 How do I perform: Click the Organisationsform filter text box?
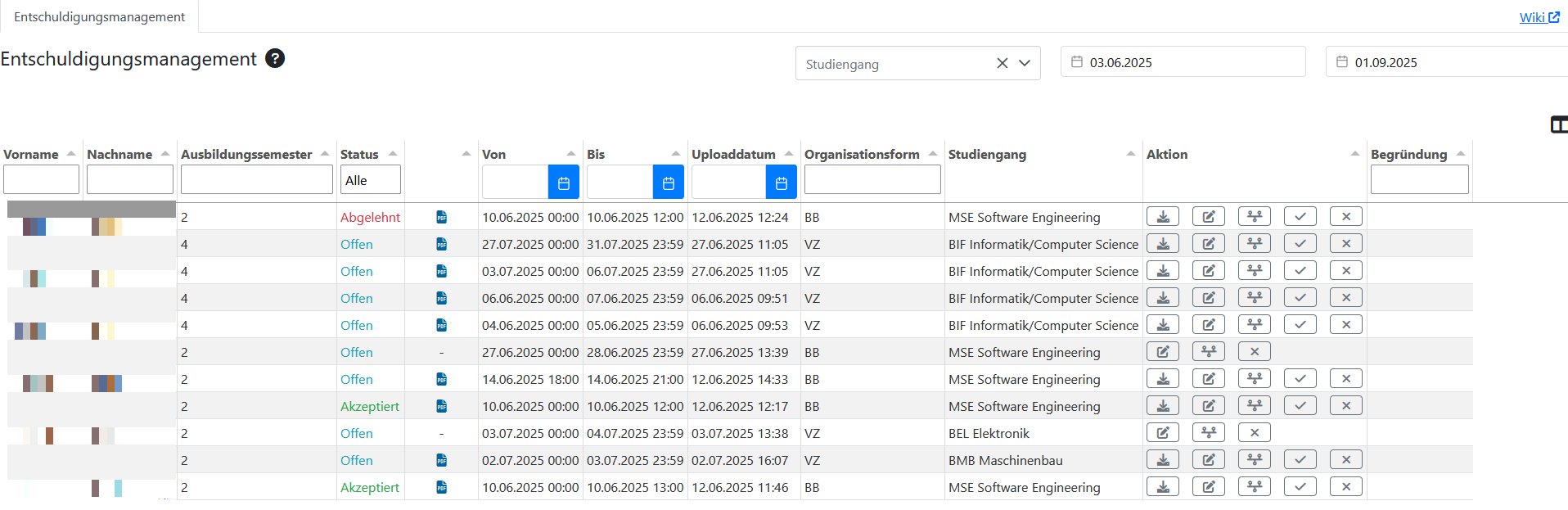872,180
